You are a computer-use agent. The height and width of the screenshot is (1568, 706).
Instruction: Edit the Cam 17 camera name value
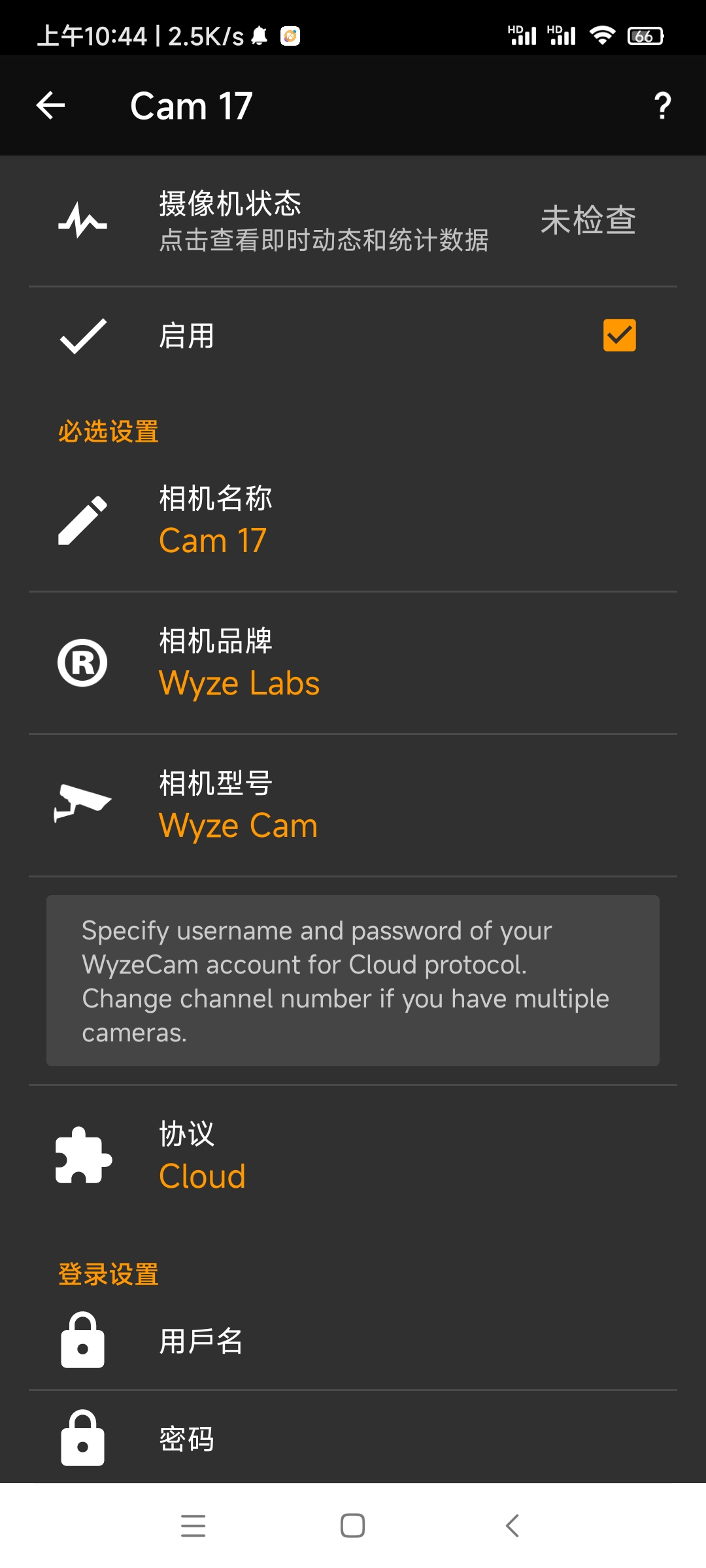click(213, 541)
